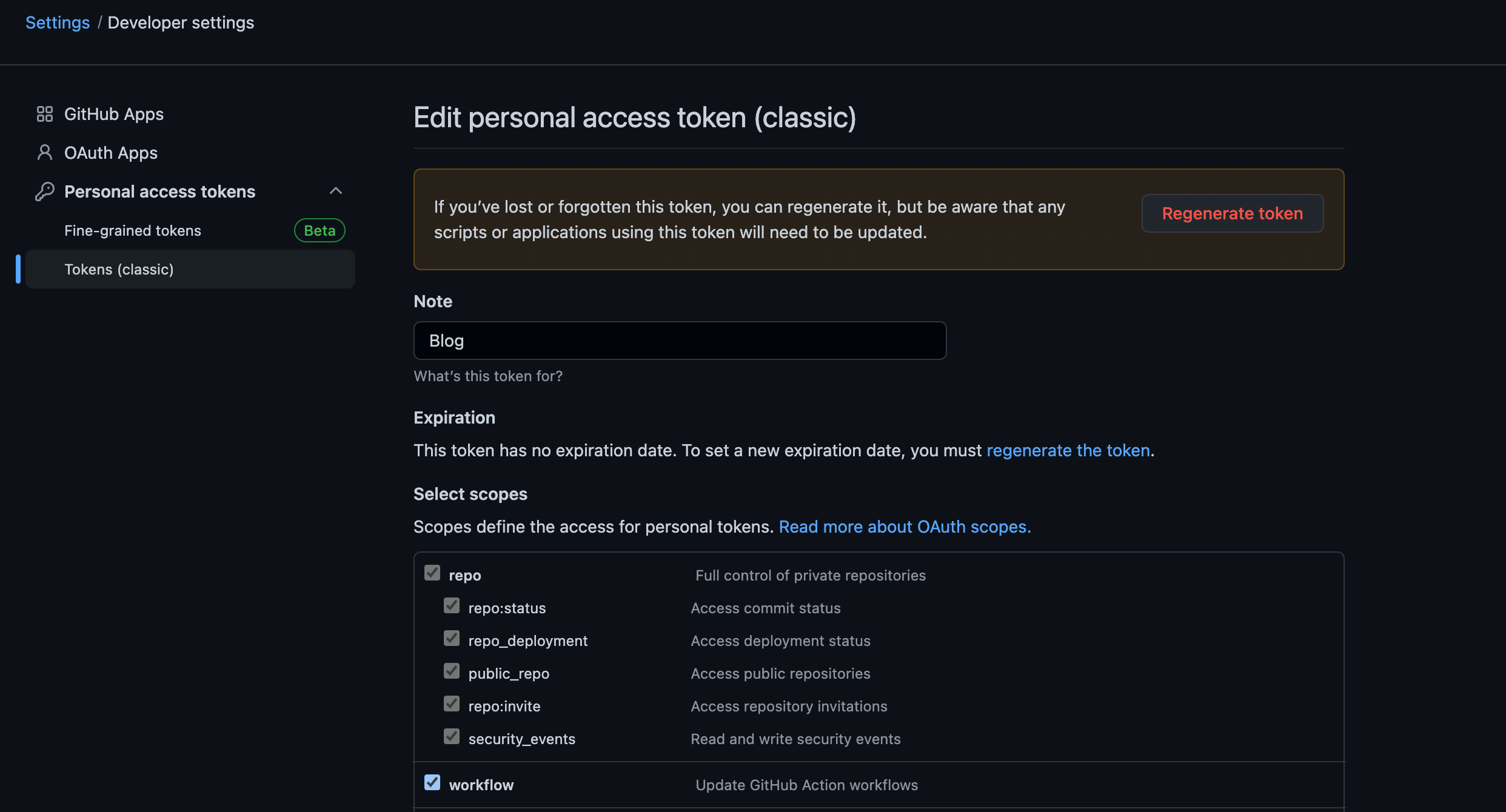Toggle the public_repo checkbox
The height and width of the screenshot is (812, 1506).
pyautogui.click(x=452, y=671)
